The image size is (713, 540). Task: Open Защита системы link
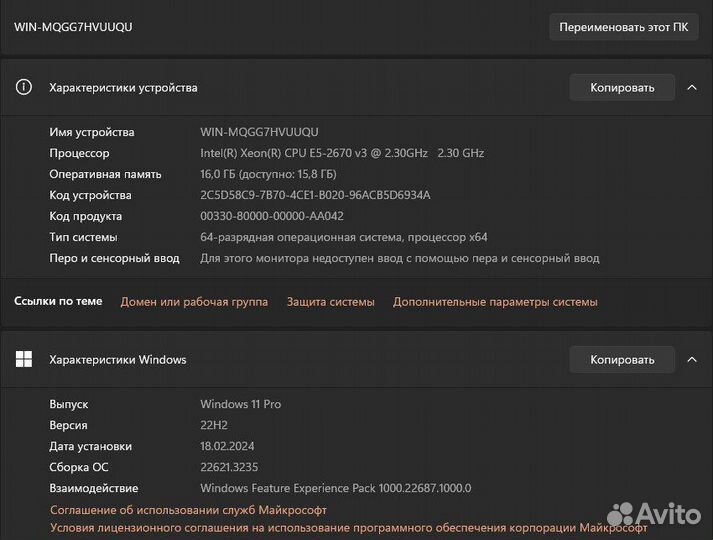point(331,302)
